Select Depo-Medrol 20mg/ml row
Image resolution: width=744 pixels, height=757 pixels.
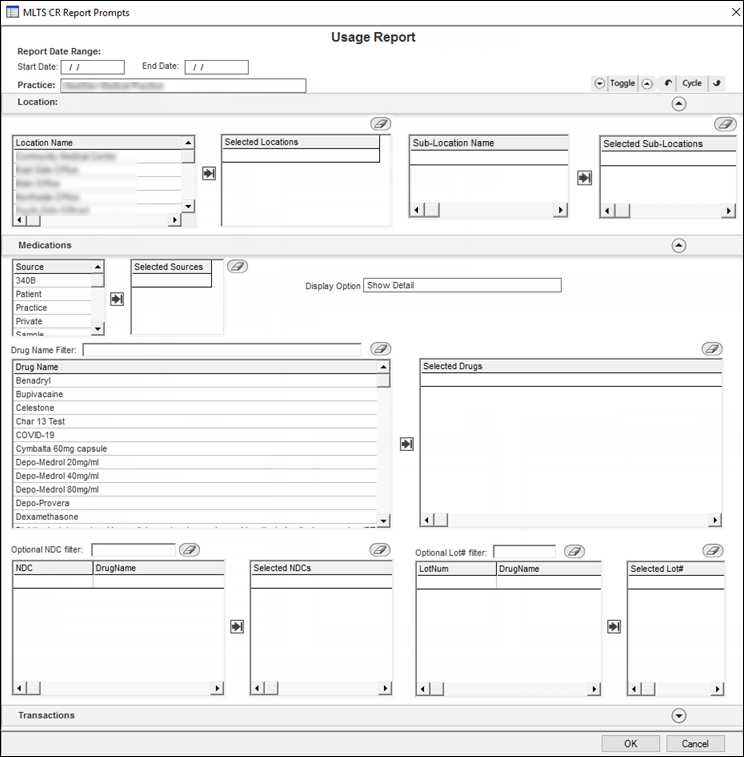(195, 462)
